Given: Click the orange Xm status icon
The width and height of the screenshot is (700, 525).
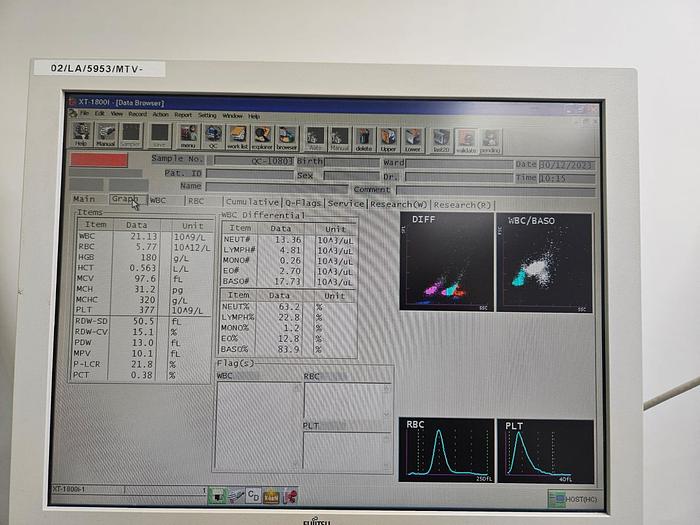Looking at the screenshot, I should 271,496.
